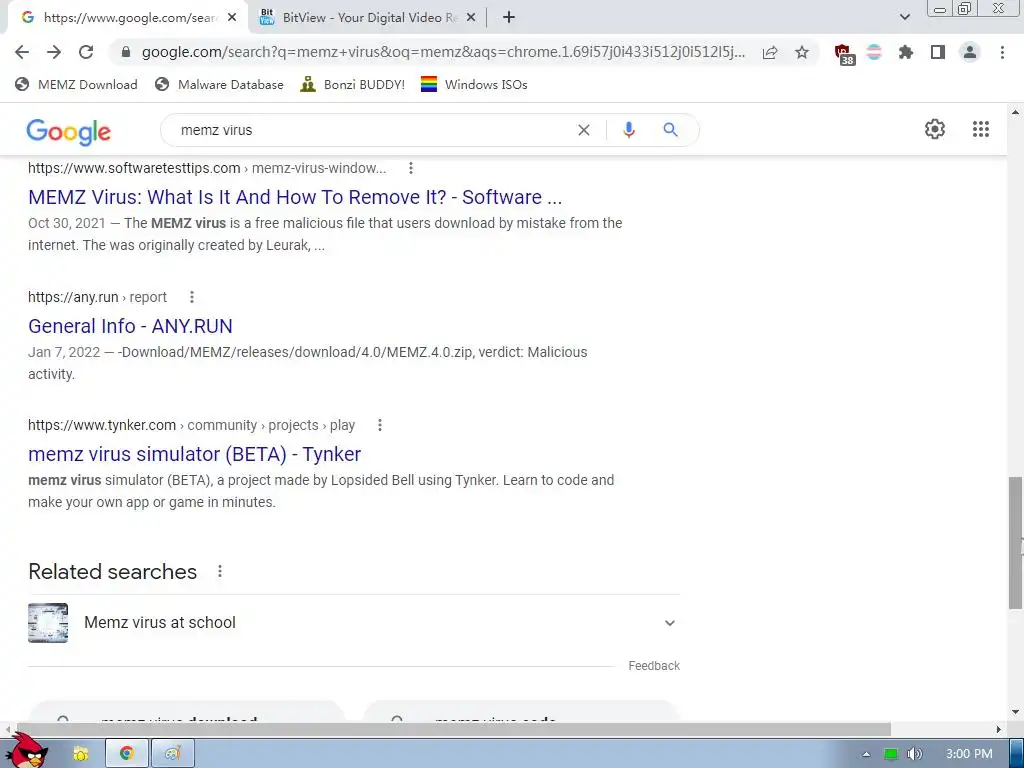Bookmark this page with star icon

point(802,52)
